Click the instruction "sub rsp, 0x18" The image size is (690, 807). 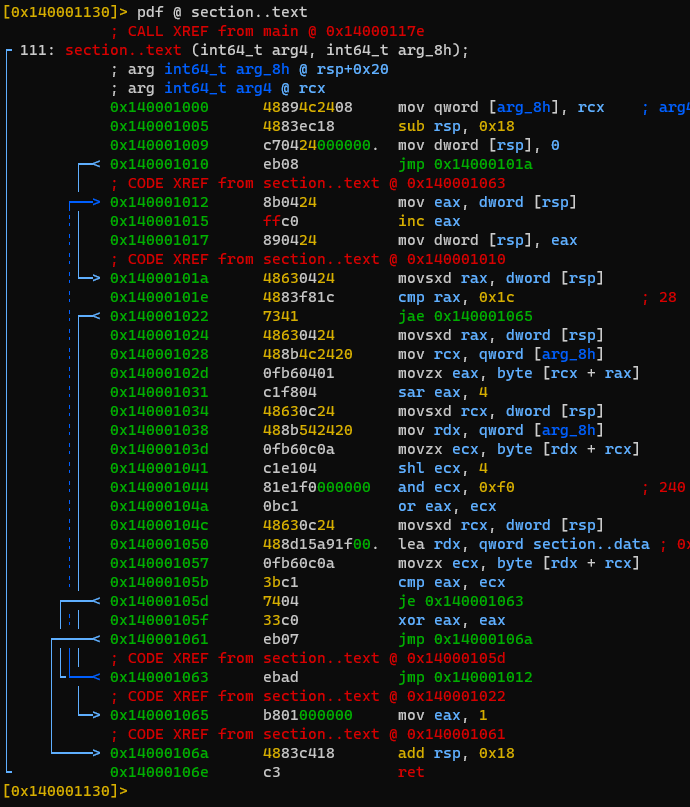pyautogui.click(x=456, y=126)
